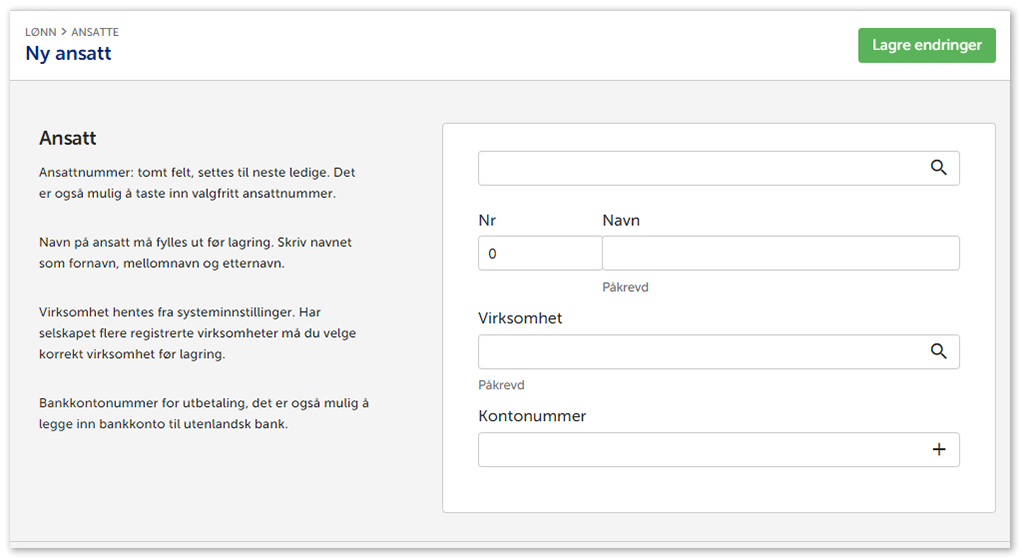This screenshot has width=1020, height=558.
Task: Save with the Lagre endringer button
Action: [926, 45]
